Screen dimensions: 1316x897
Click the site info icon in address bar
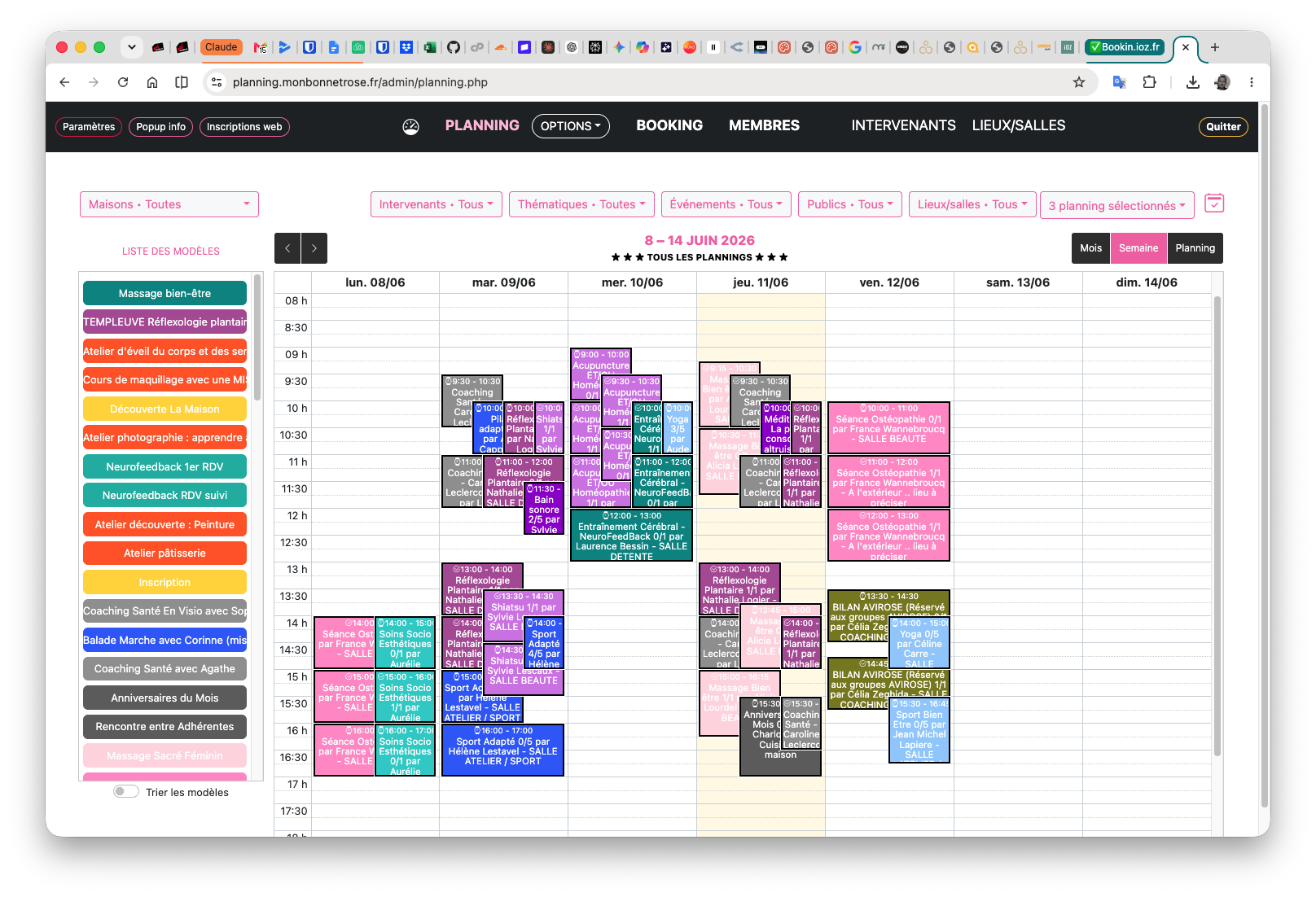pyautogui.click(x=216, y=82)
